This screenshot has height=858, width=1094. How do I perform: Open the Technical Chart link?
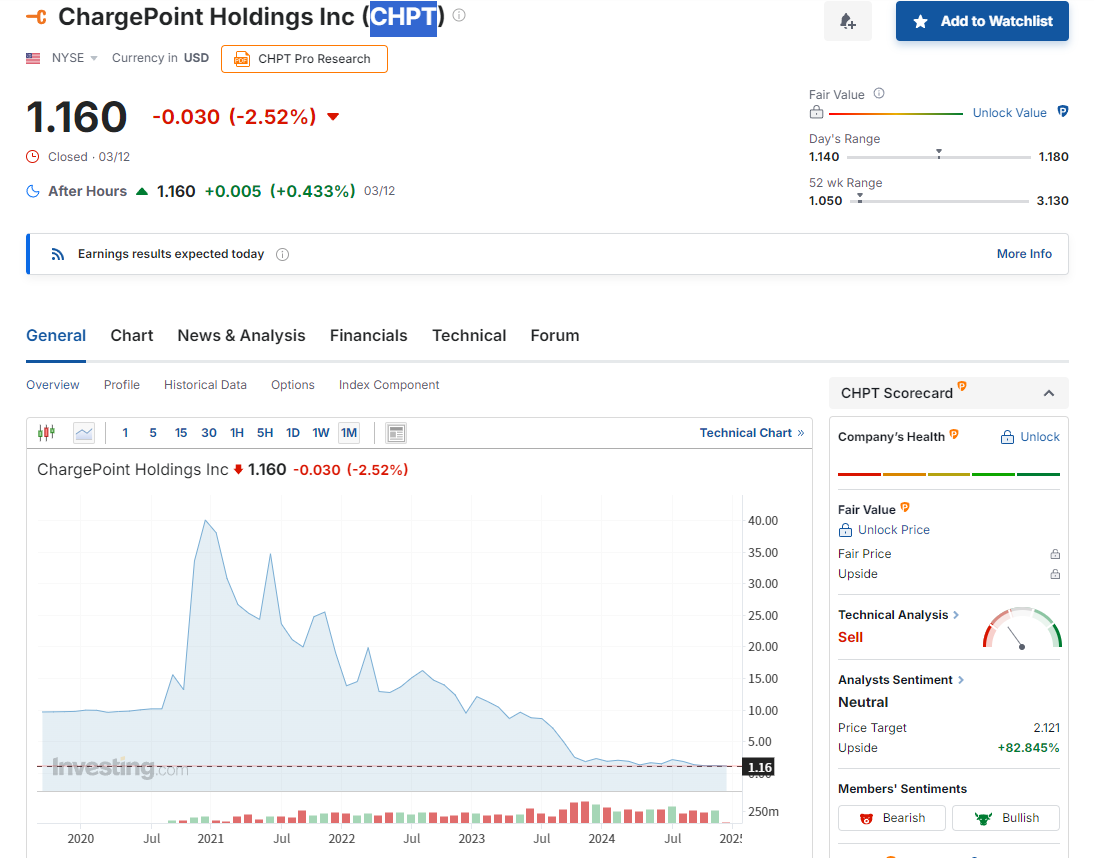tap(751, 432)
